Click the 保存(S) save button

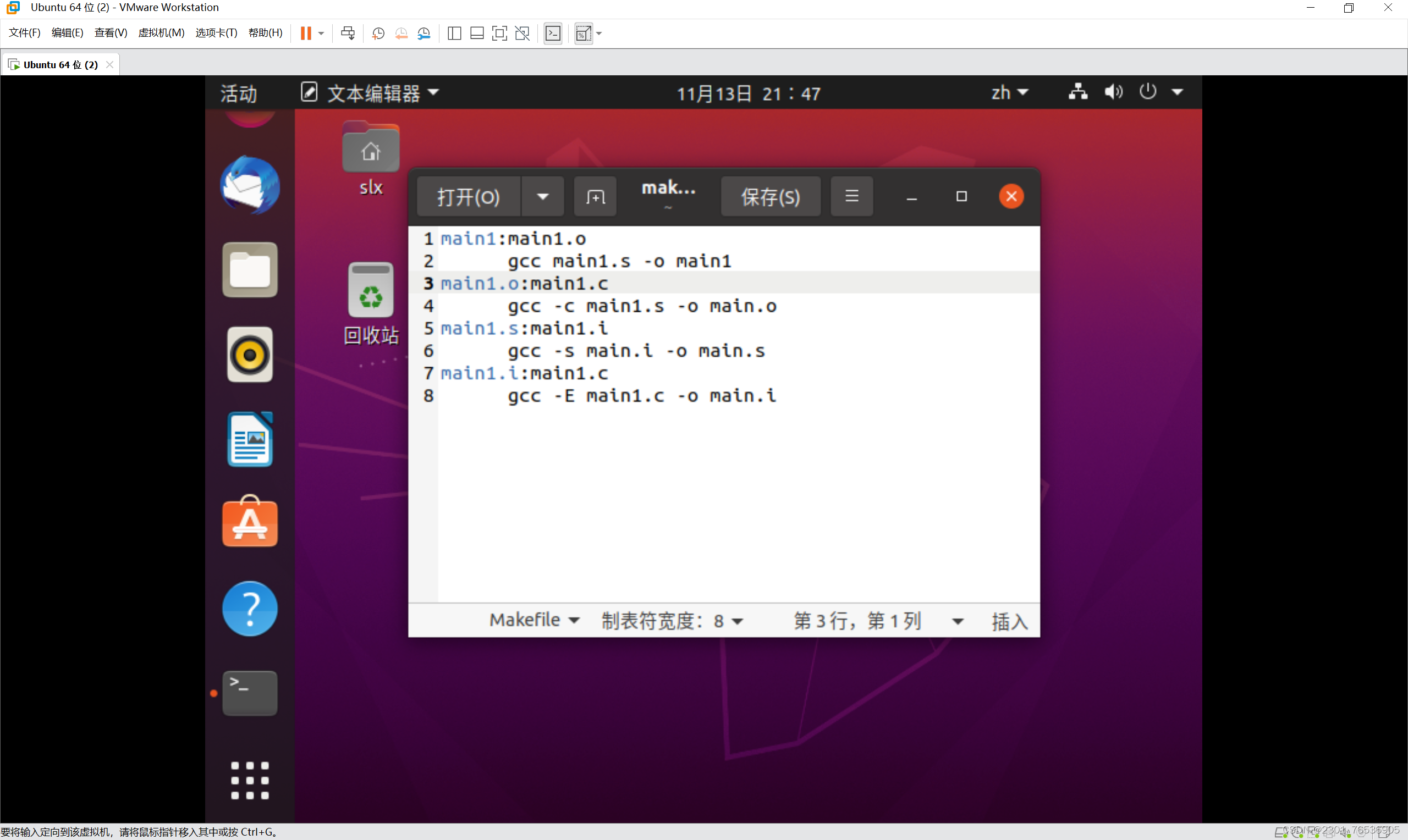click(770, 196)
